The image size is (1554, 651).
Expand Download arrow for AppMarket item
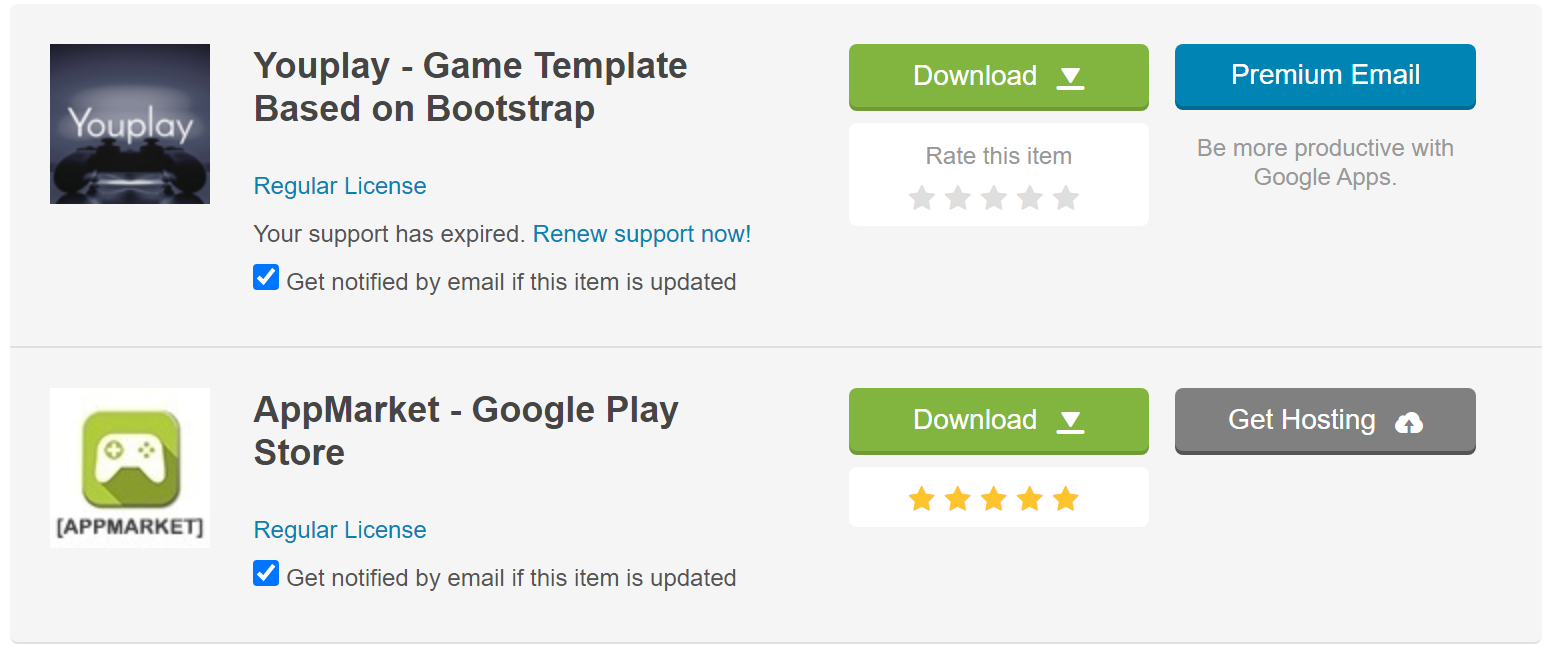click(x=1071, y=421)
